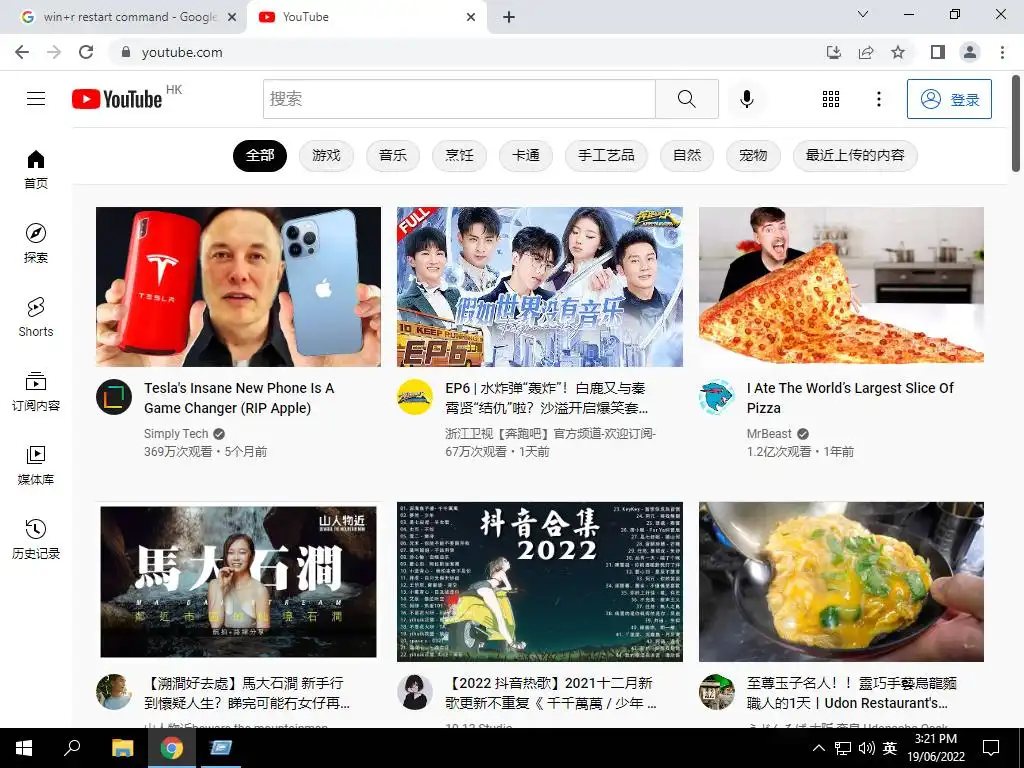Click channel avatar of Udon Restaurant video
The image size is (1024, 768).
click(716, 692)
